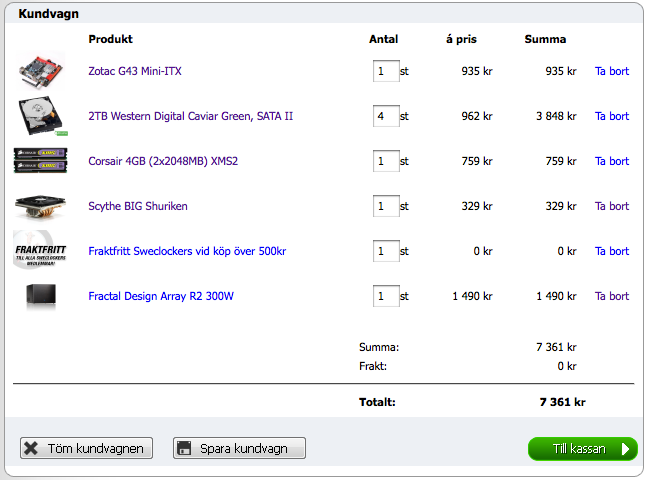Click the Scythe BIG Shuriken cooler image
Screen dimensions: 649x480
click(x=41, y=206)
